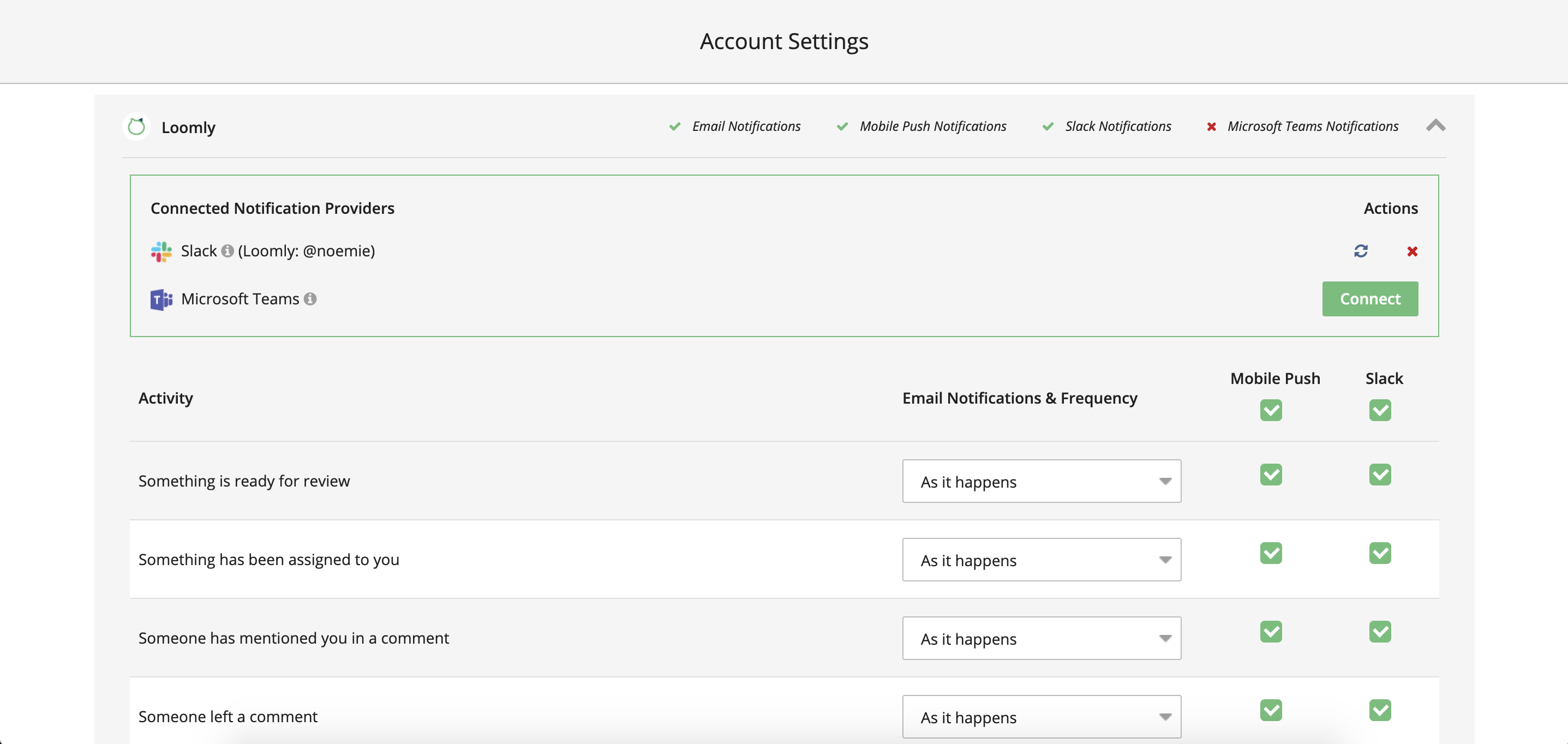Click the Loomly logo icon
1568x744 pixels.
pyautogui.click(x=136, y=127)
